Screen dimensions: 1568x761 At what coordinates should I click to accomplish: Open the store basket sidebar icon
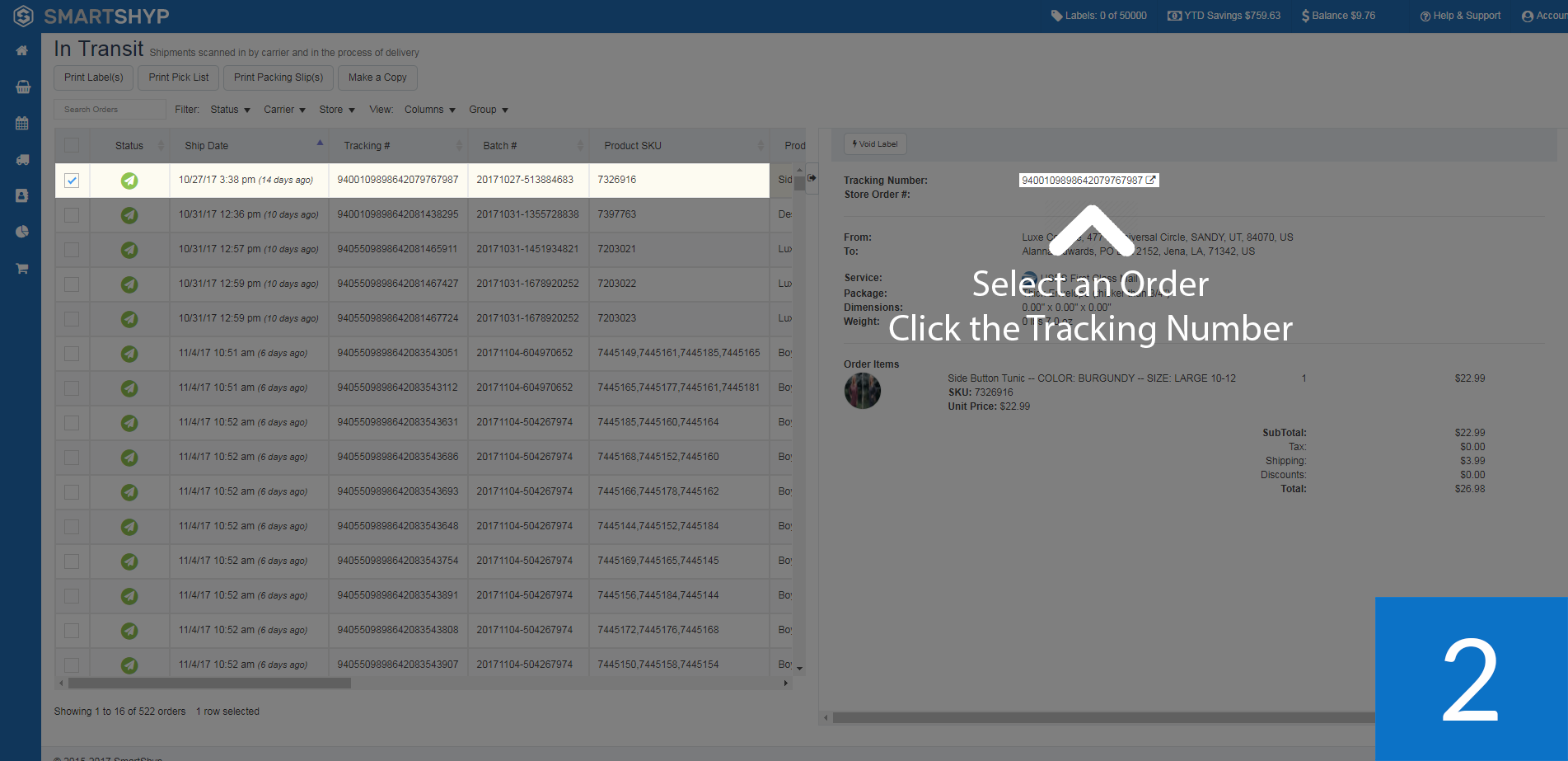point(23,87)
